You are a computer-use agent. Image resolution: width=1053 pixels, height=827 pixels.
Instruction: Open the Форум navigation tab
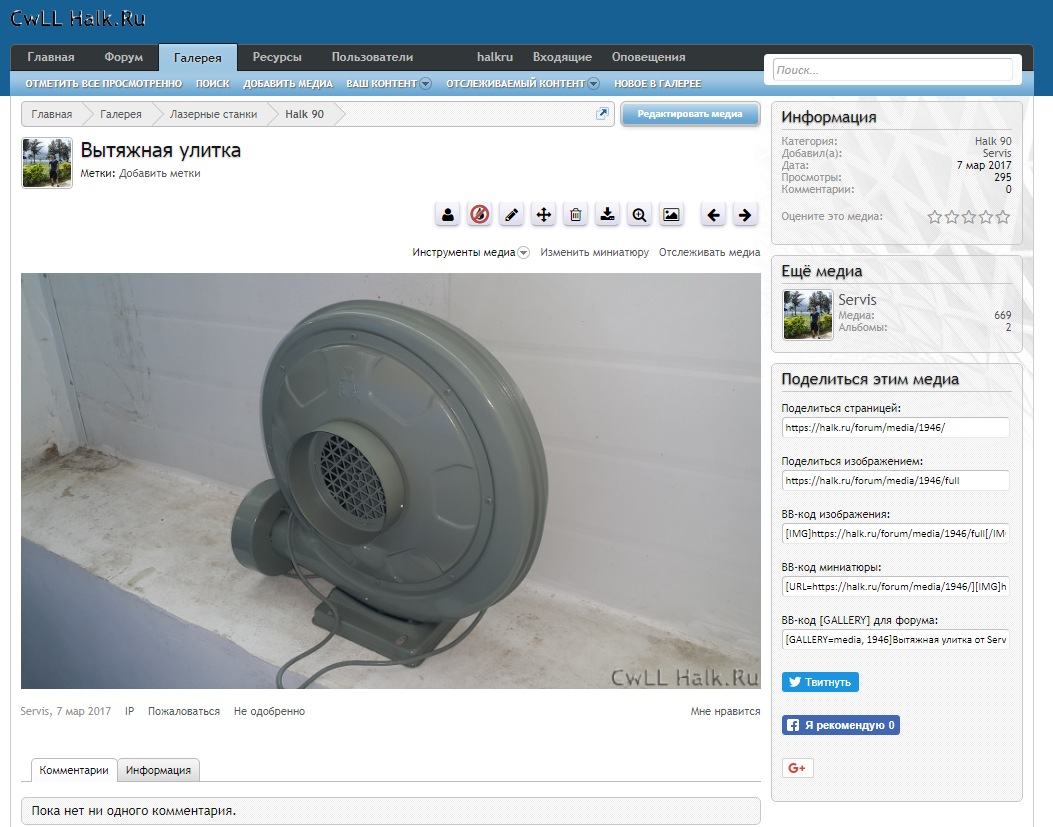[x=123, y=57]
